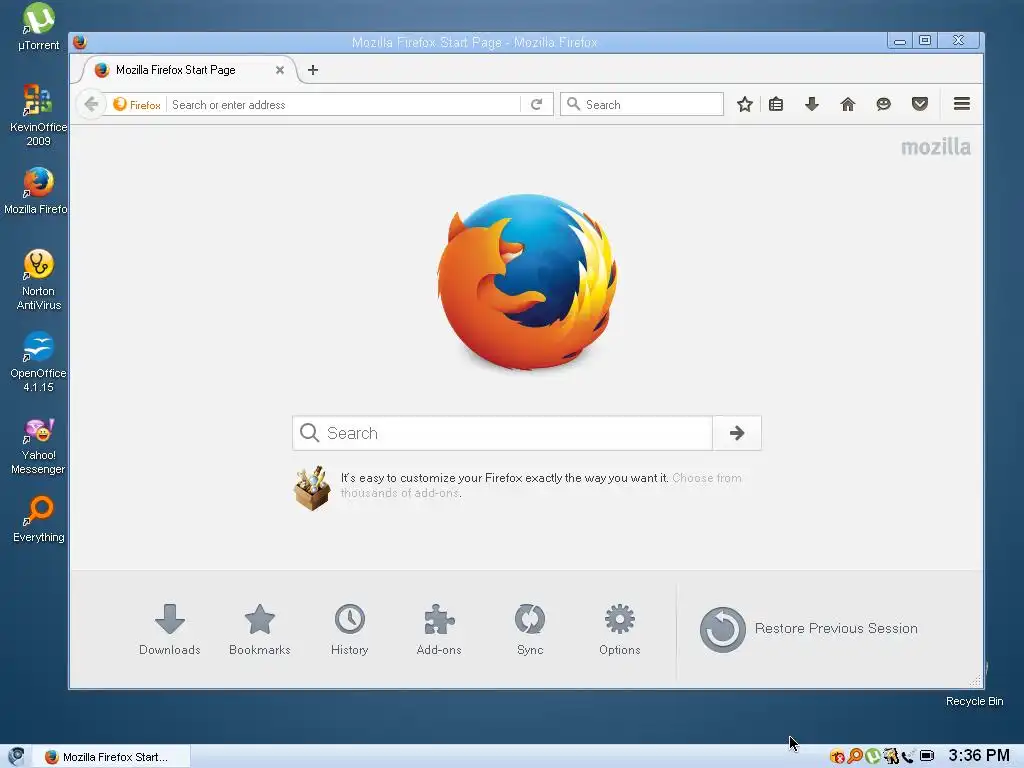1024x768 pixels.
Task: Open Add-ons from the start page launcher
Action: [x=439, y=630]
